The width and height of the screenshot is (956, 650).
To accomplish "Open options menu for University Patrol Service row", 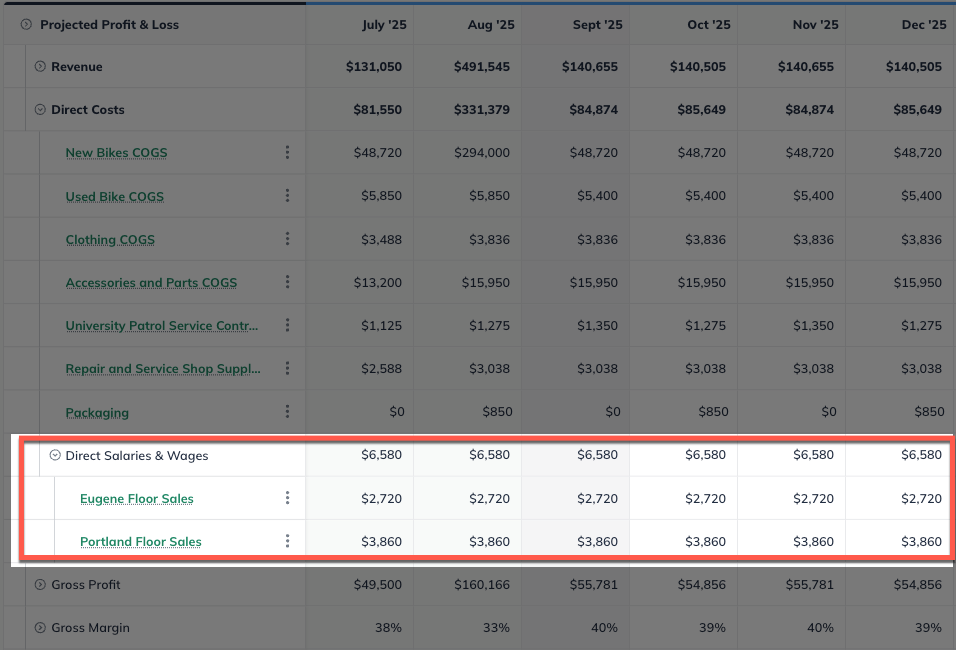I will (x=287, y=326).
